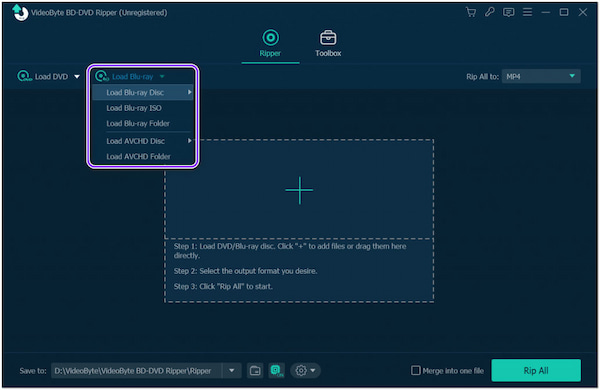Click the Toolbox briefcase icon
The height and width of the screenshot is (390, 600).
[x=328, y=38]
